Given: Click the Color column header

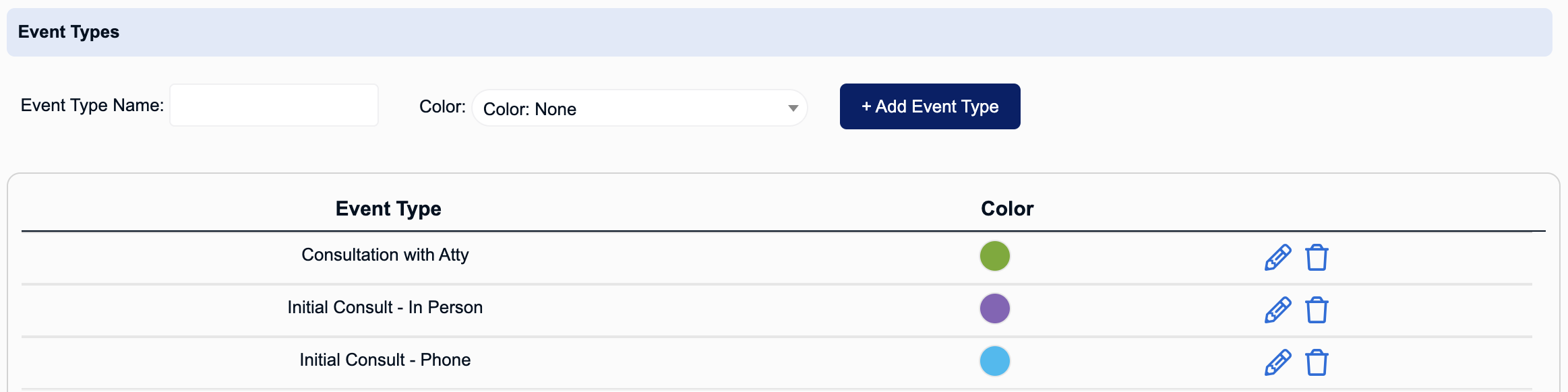Looking at the screenshot, I should [x=1007, y=209].
